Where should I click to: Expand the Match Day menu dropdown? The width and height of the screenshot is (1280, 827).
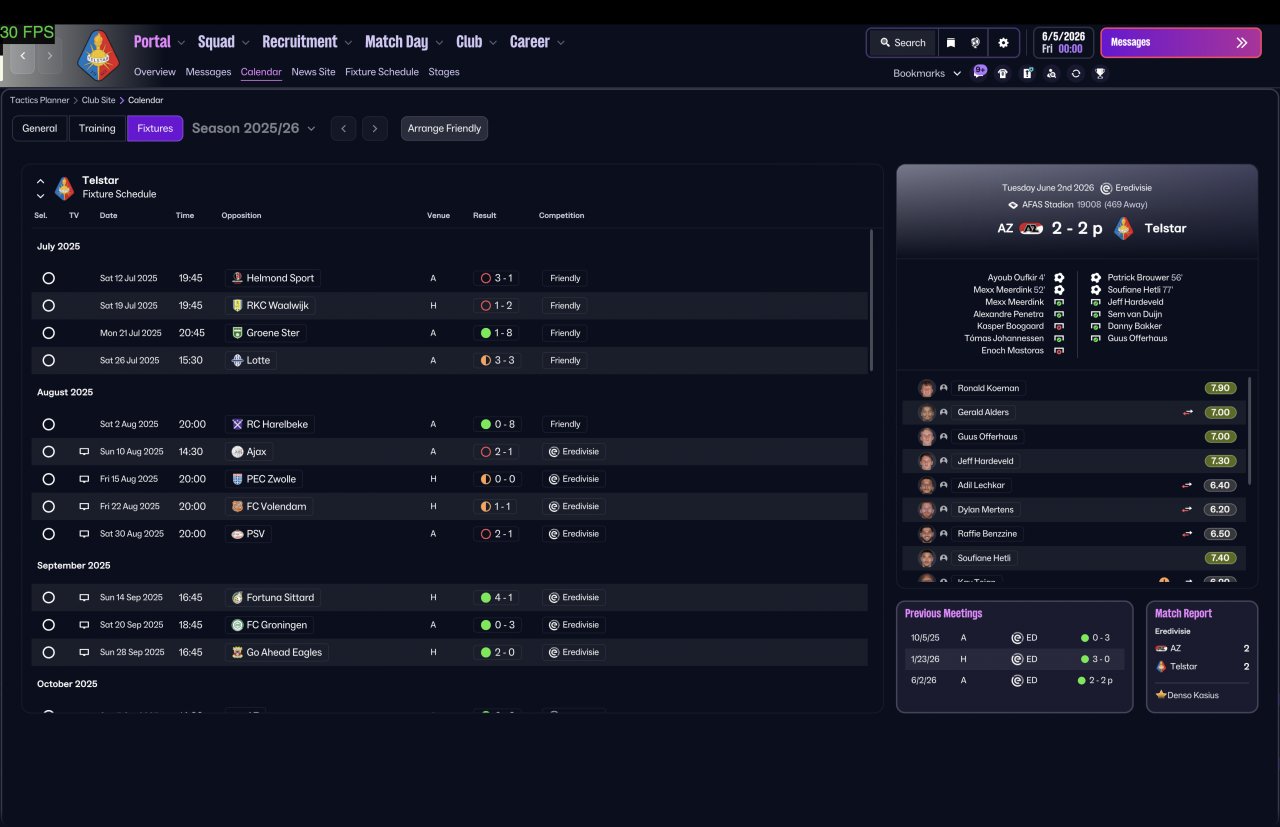pos(439,43)
